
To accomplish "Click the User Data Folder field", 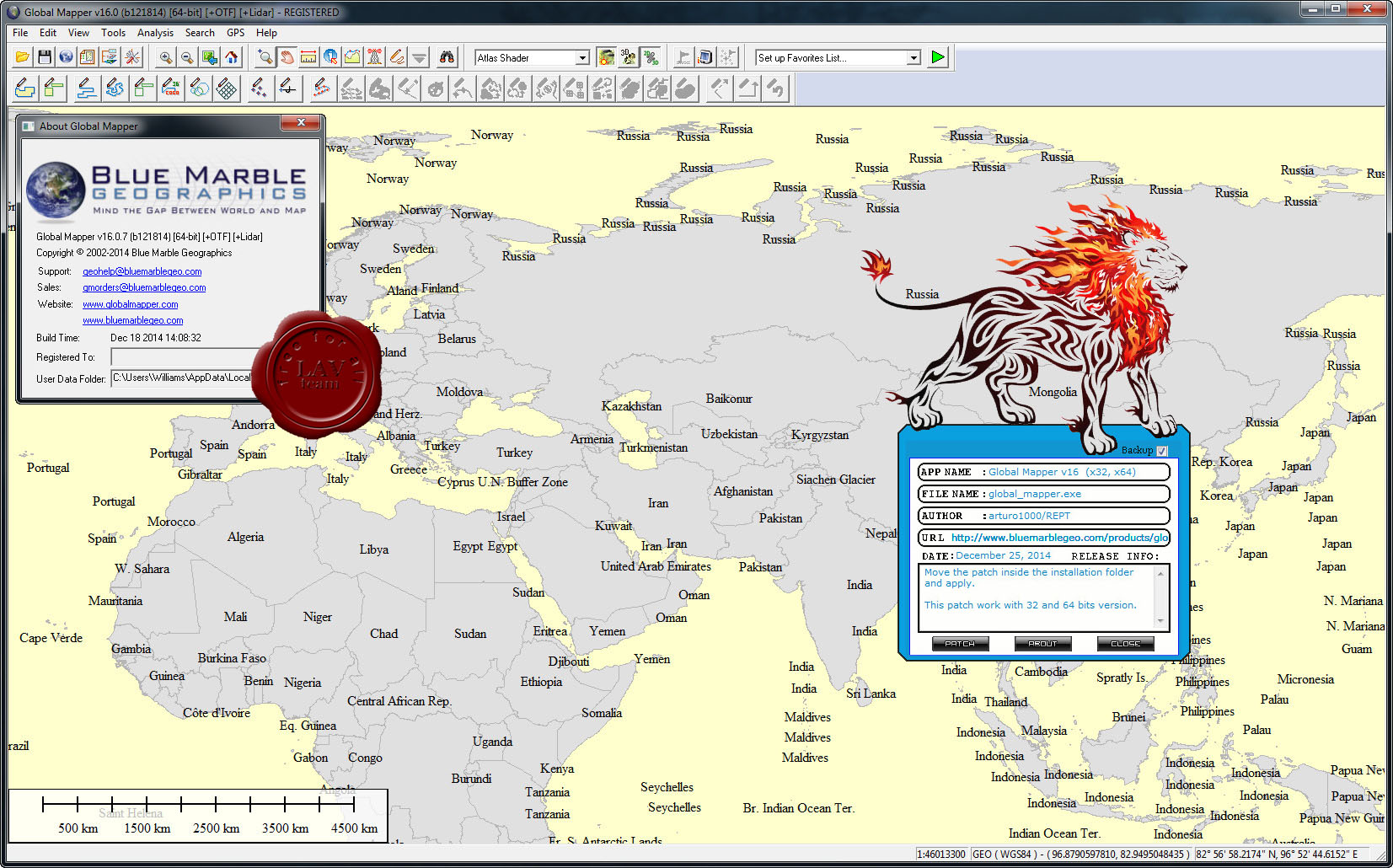I will (184, 378).
